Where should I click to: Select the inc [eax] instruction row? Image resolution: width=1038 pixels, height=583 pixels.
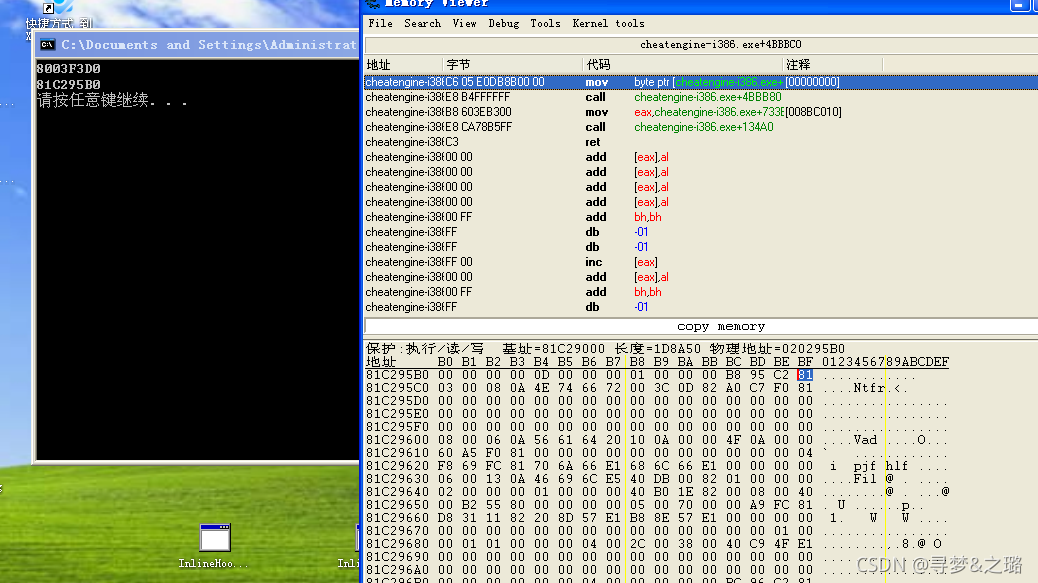700,262
